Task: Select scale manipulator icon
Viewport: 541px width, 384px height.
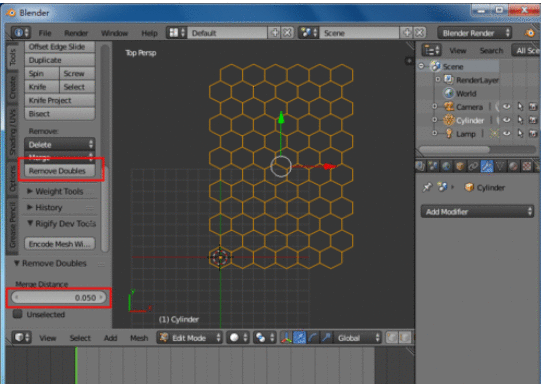Action: [326, 338]
